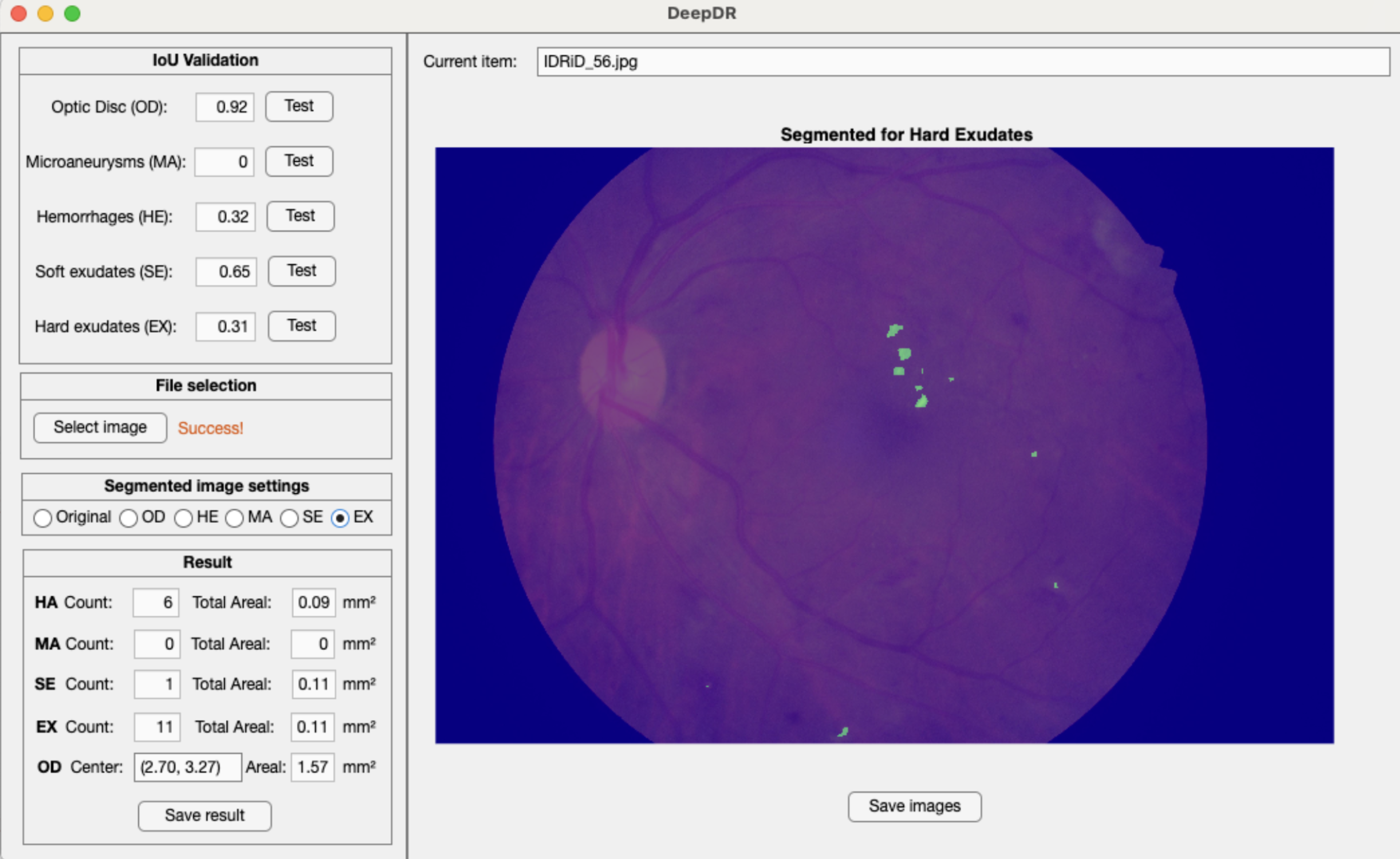
Task: Click the 'Result' panel header
Action: (x=207, y=562)
